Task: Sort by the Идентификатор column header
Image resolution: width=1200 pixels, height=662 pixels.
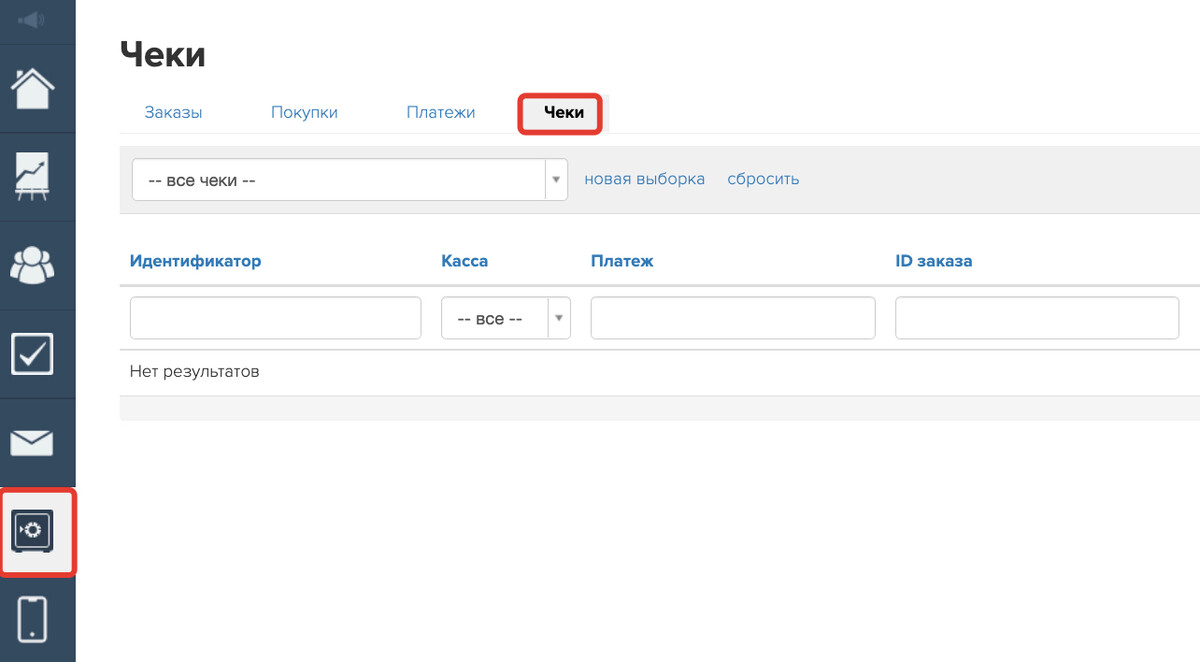Action: [195, 261]
